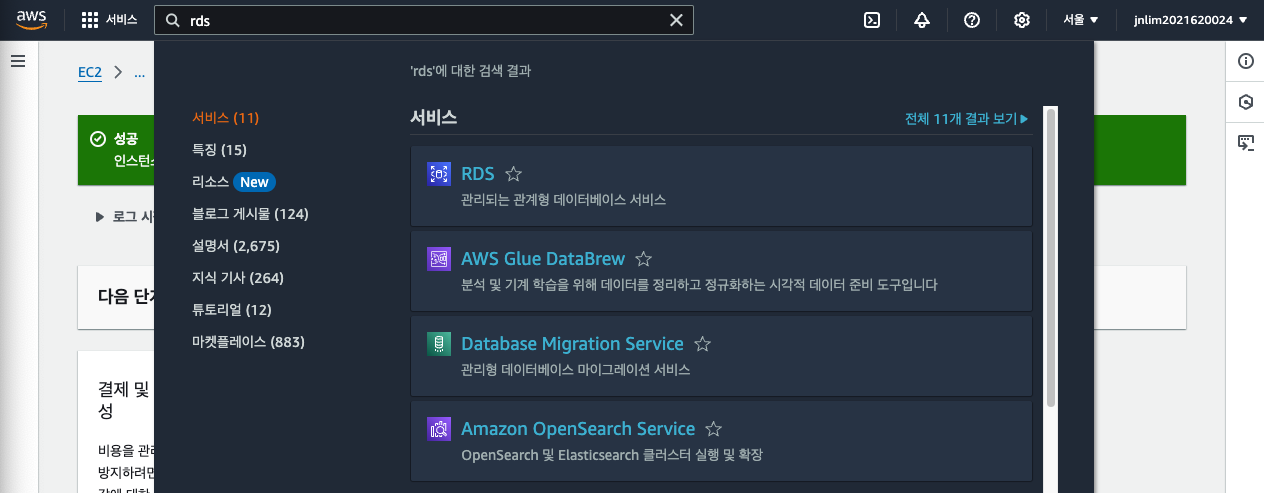Click the Amazon OpenSearch Service icon
Viewport: 1264px width, 493px height.
(439, 429)
